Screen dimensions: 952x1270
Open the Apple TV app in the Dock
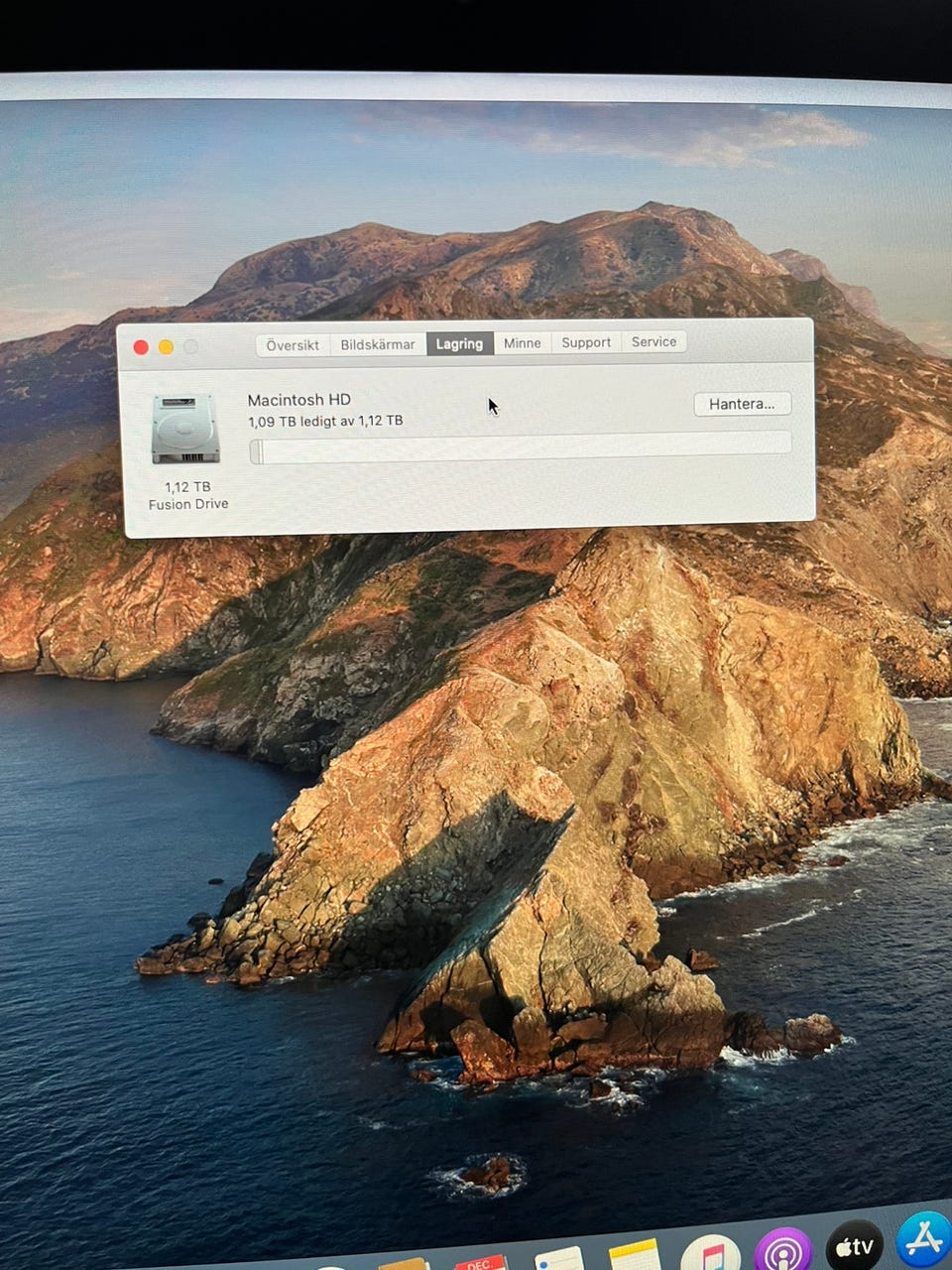tap(854, 1245)
